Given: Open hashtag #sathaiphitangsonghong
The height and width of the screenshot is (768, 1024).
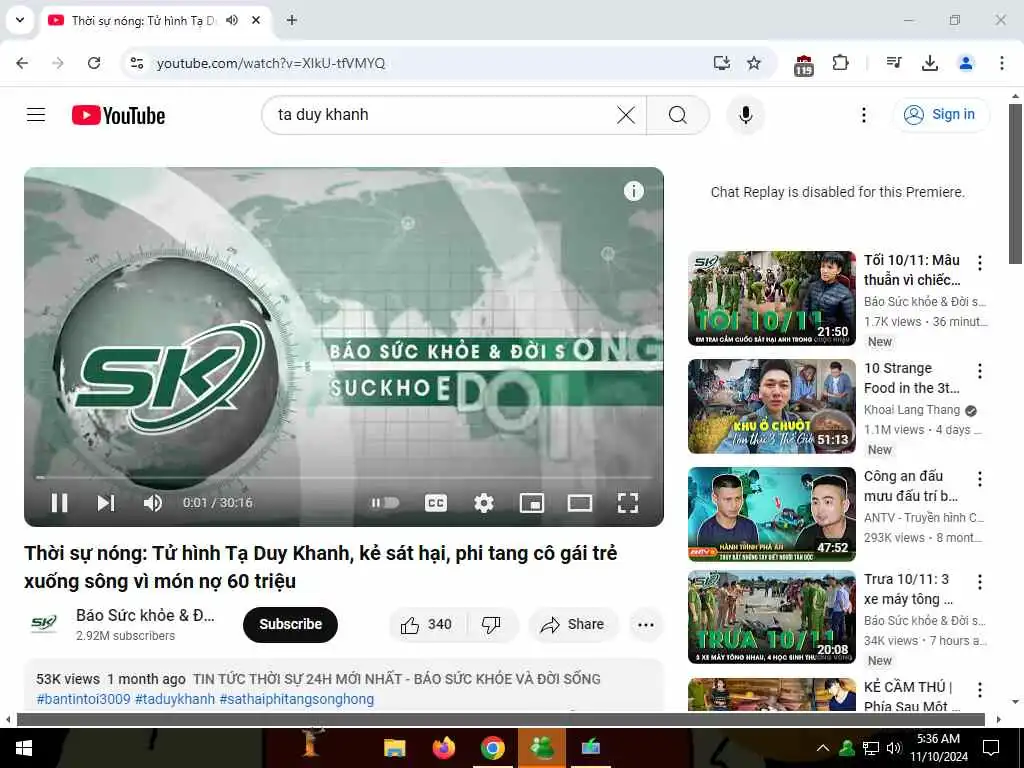Looking at the screenshot, I should 296,699.
